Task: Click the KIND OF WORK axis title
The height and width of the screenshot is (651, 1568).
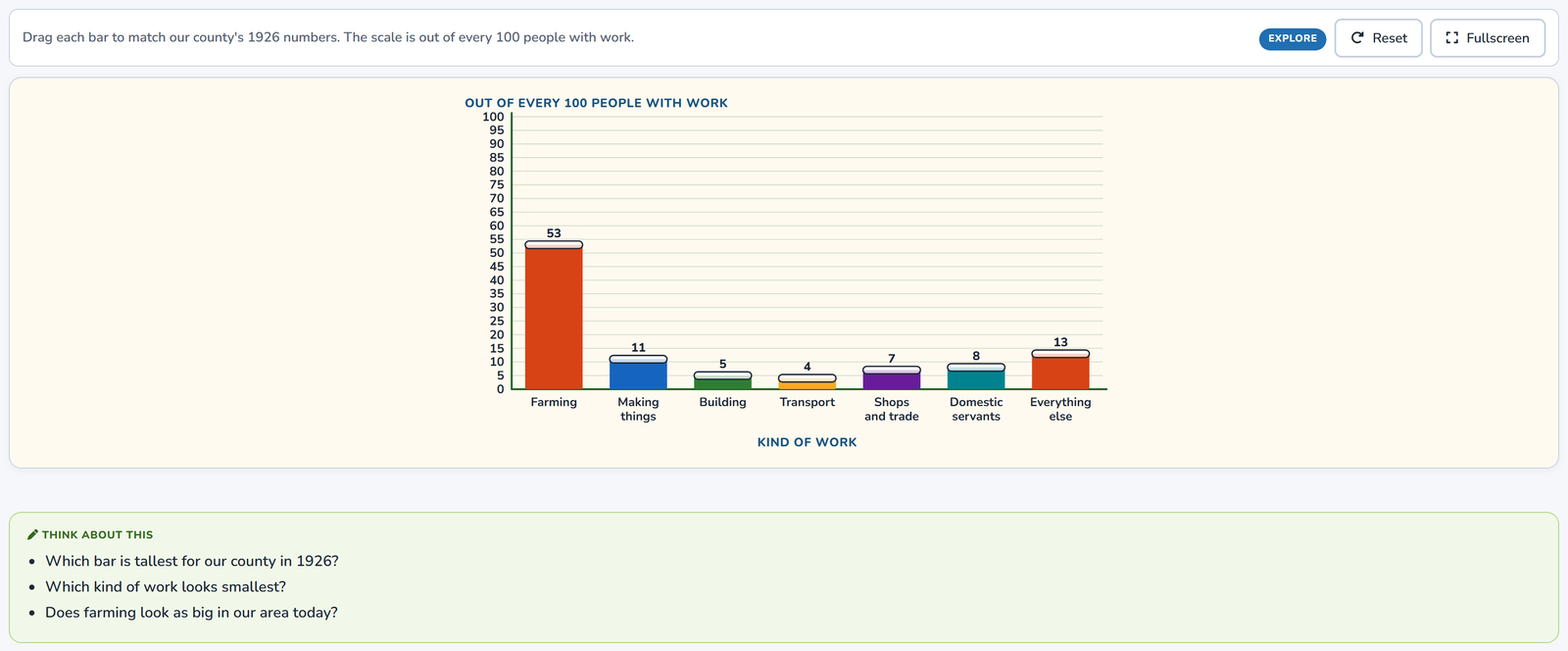Action: (x=808, y=442)
